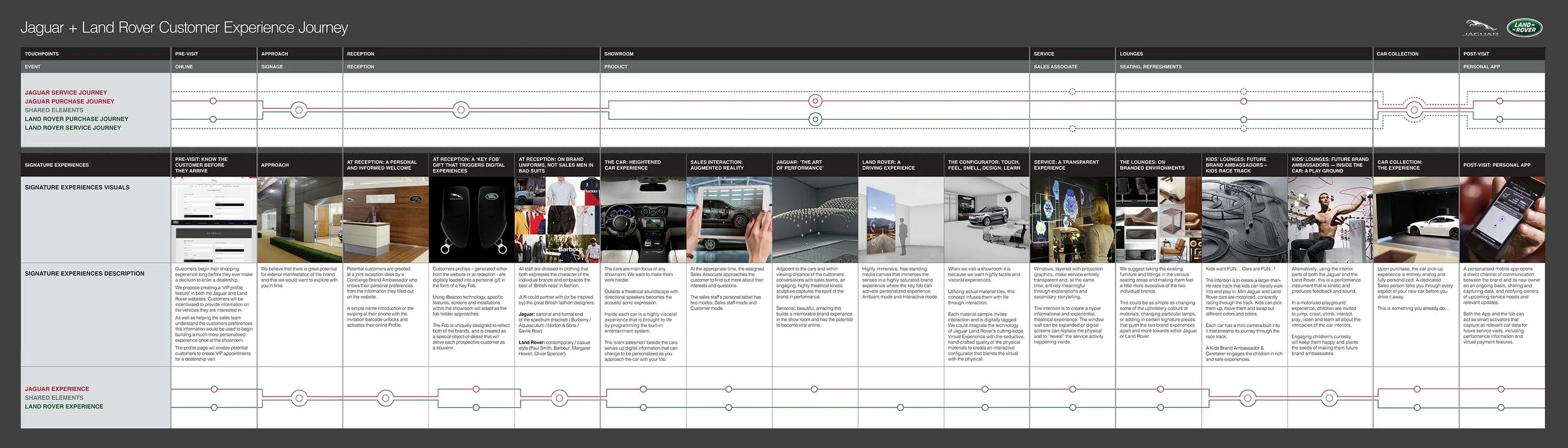Image resolution: width=1568 pixels, height=448 pixels.
Task: Click the red Jaguar purchase node under SHOWROOM
Action: click(815, 101)
